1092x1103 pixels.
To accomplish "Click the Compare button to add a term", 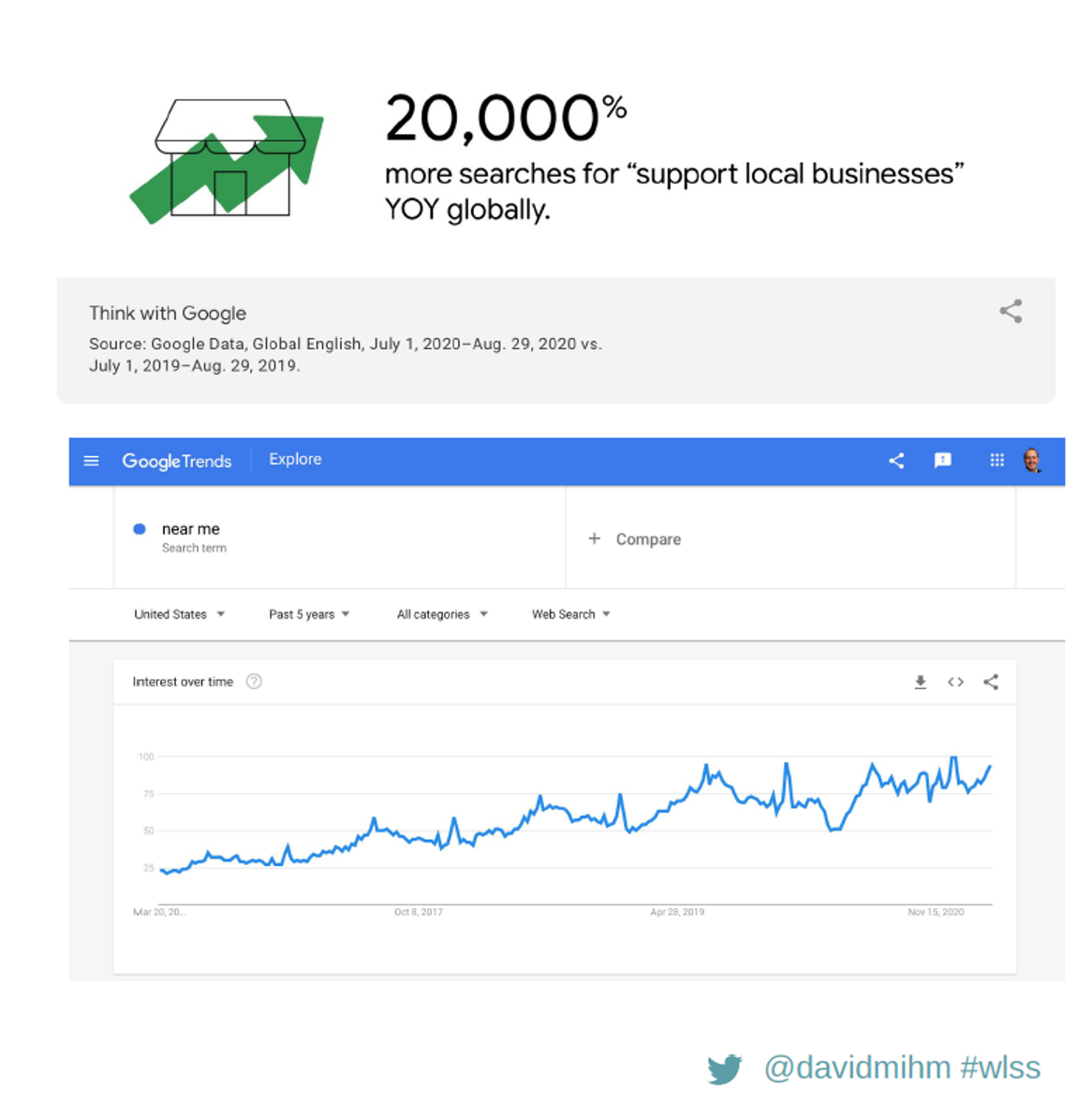I will (x=635, y=539).
